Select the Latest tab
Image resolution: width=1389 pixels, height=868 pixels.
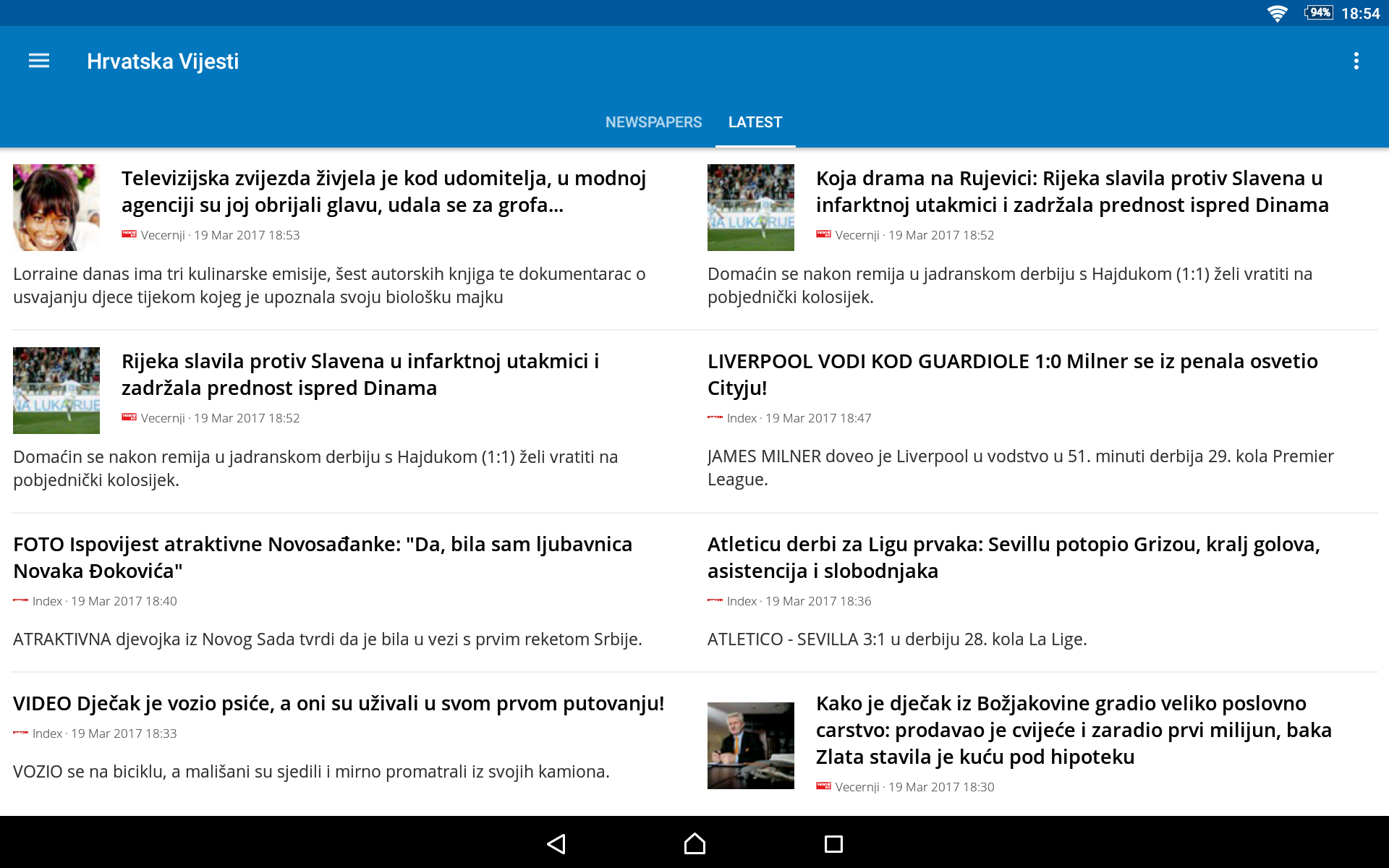(755, 122)
